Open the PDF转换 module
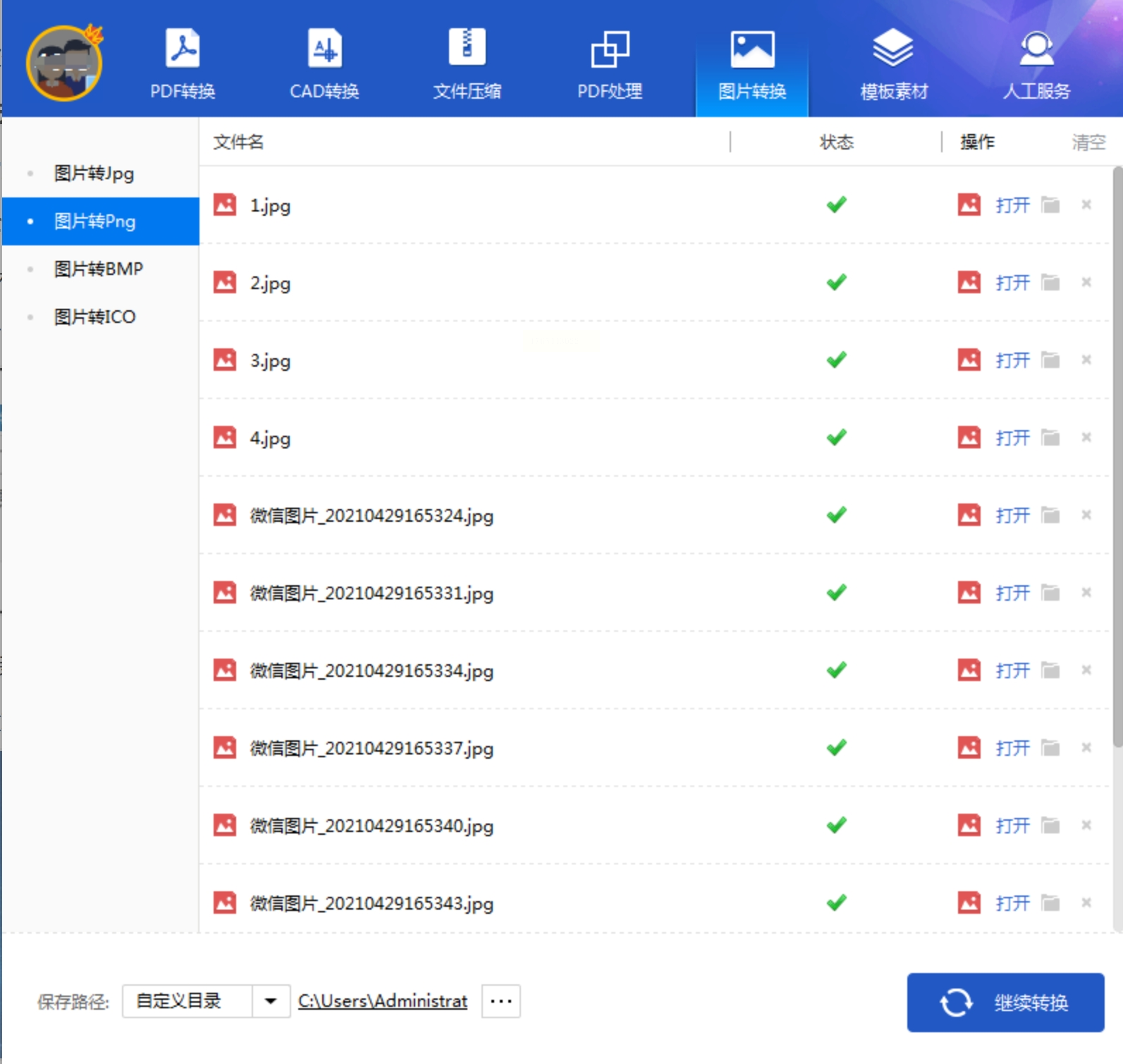1123x1064 pixels. click(183, 63)
